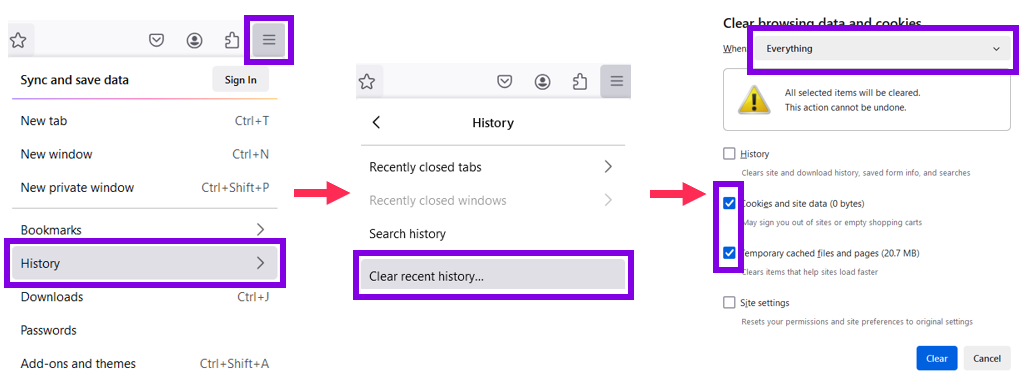
Task: Click the Sign In button
Action: [241, 80]
